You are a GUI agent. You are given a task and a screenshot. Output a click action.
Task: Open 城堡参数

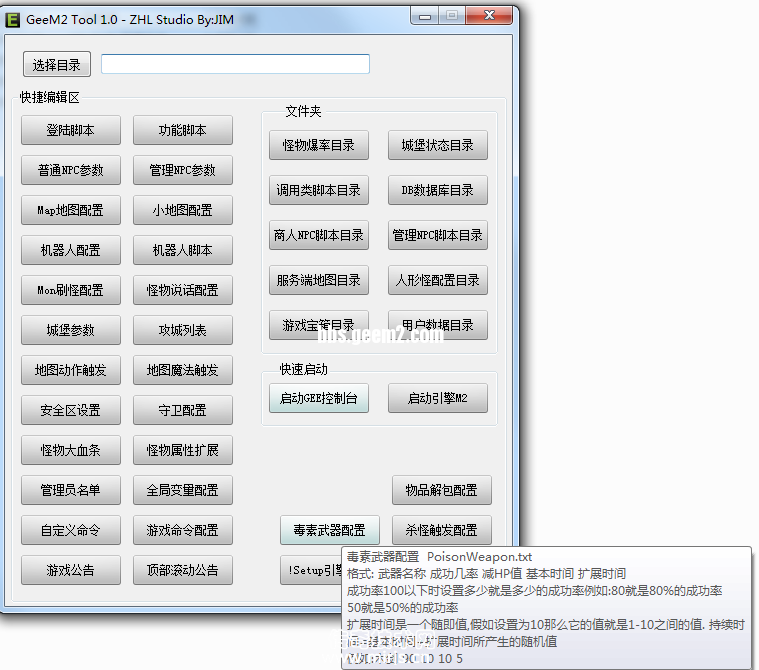click(71, 330)
